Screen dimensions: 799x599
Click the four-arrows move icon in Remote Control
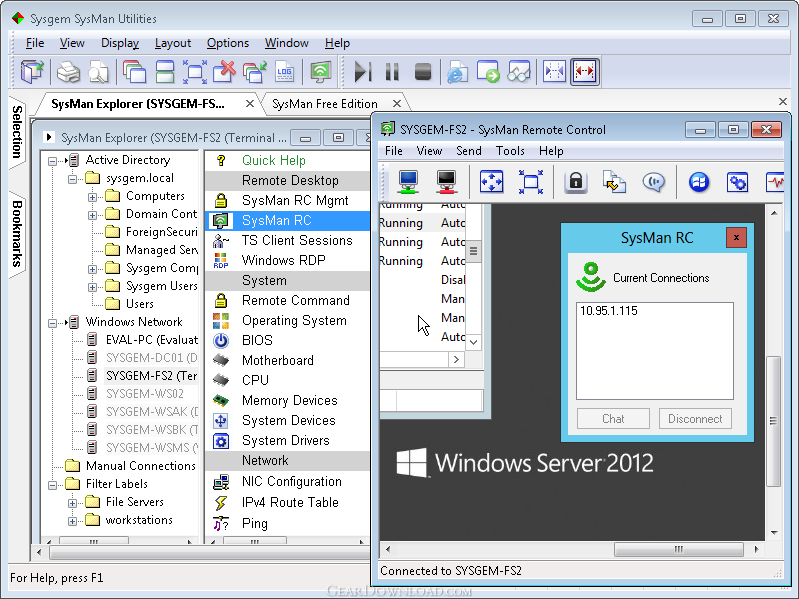coord(491,182)
